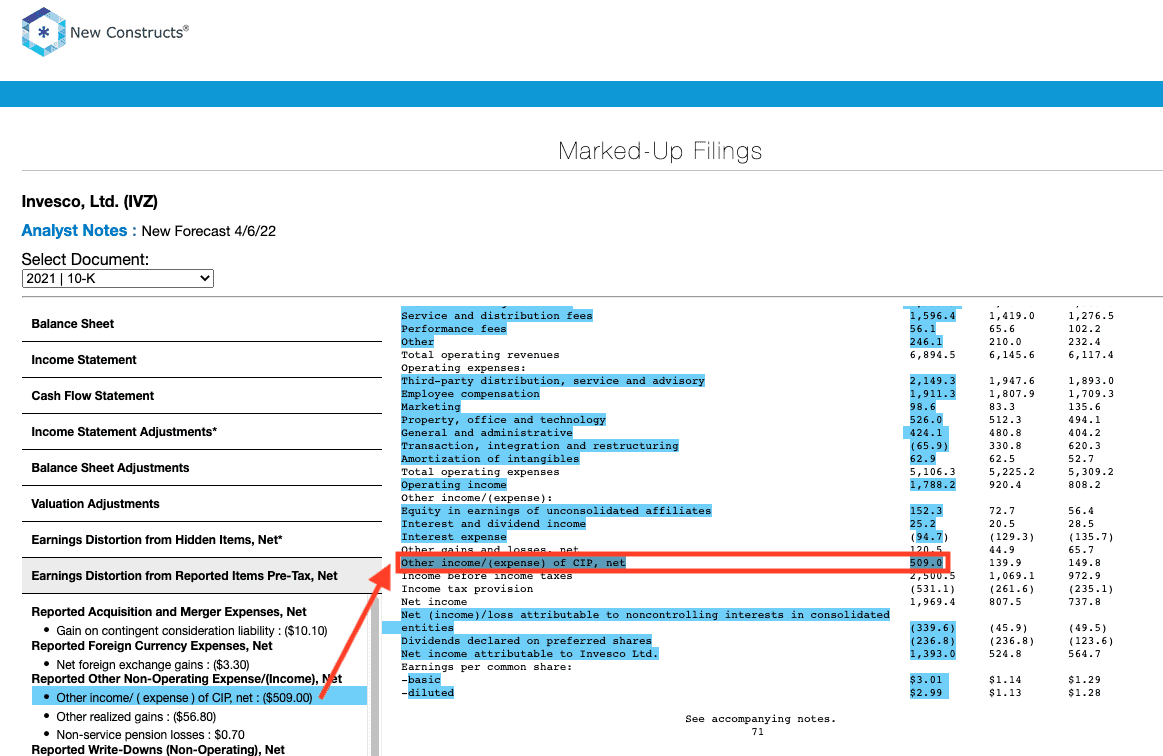Click the highlighted value 1,788.2

click(932, 484)
